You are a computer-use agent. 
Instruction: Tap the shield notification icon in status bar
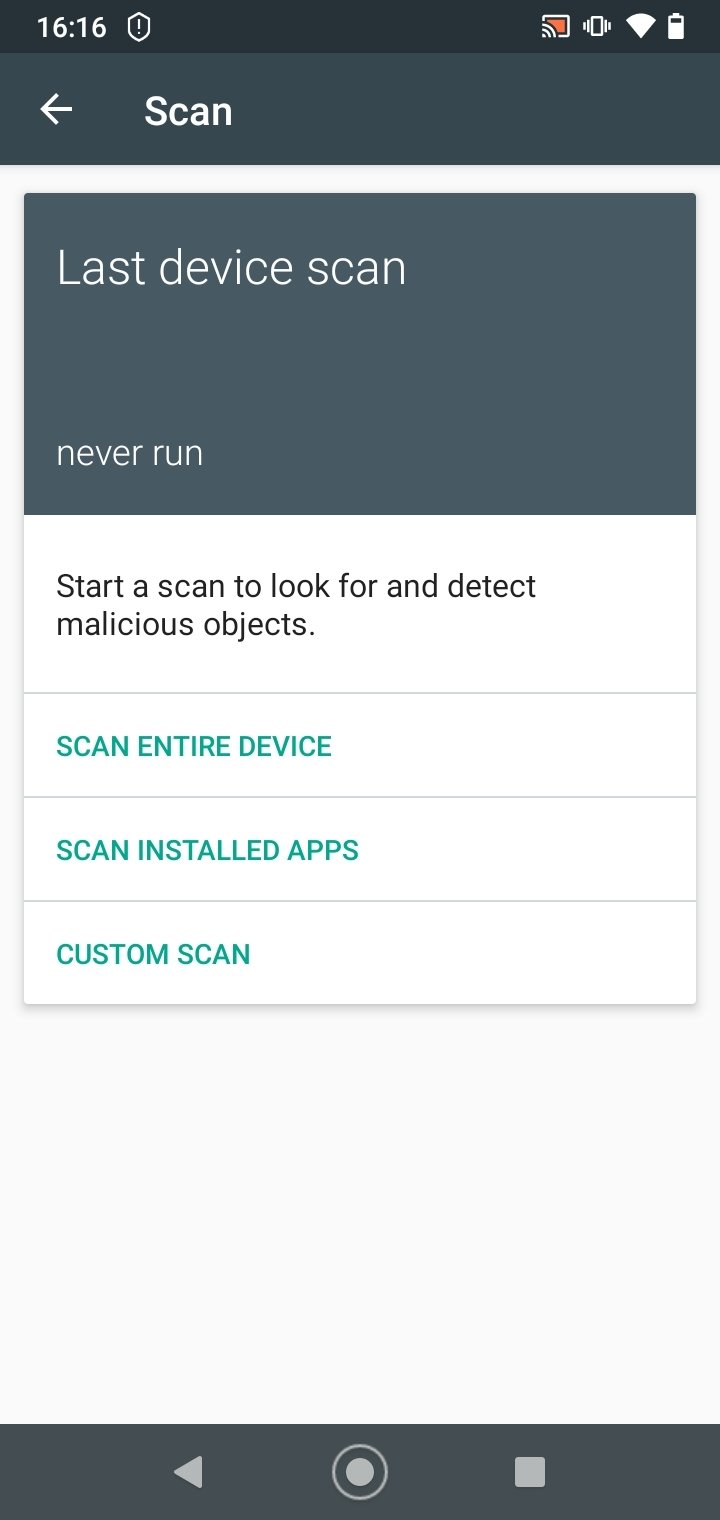tap(139, 27)
